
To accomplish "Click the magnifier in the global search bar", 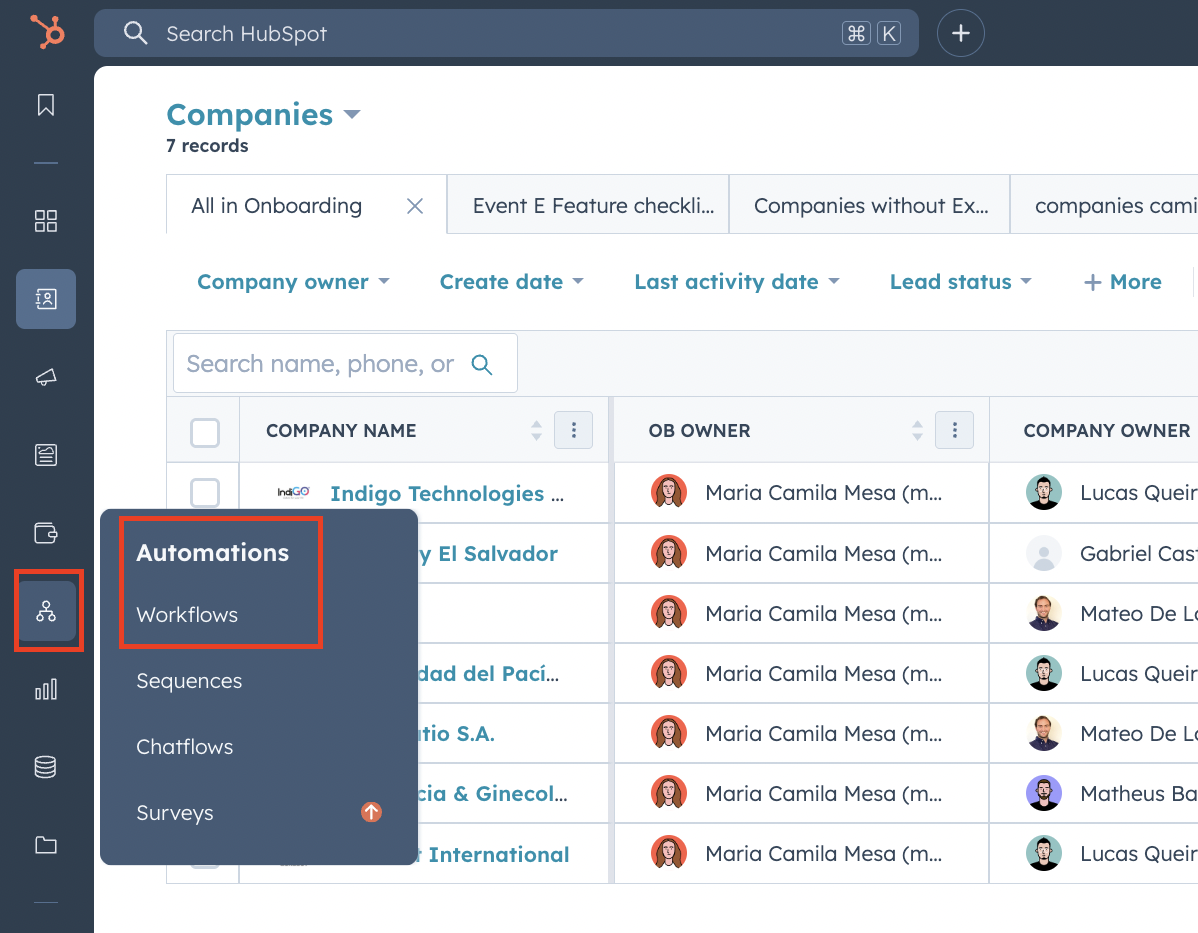I will coord(135,33).
